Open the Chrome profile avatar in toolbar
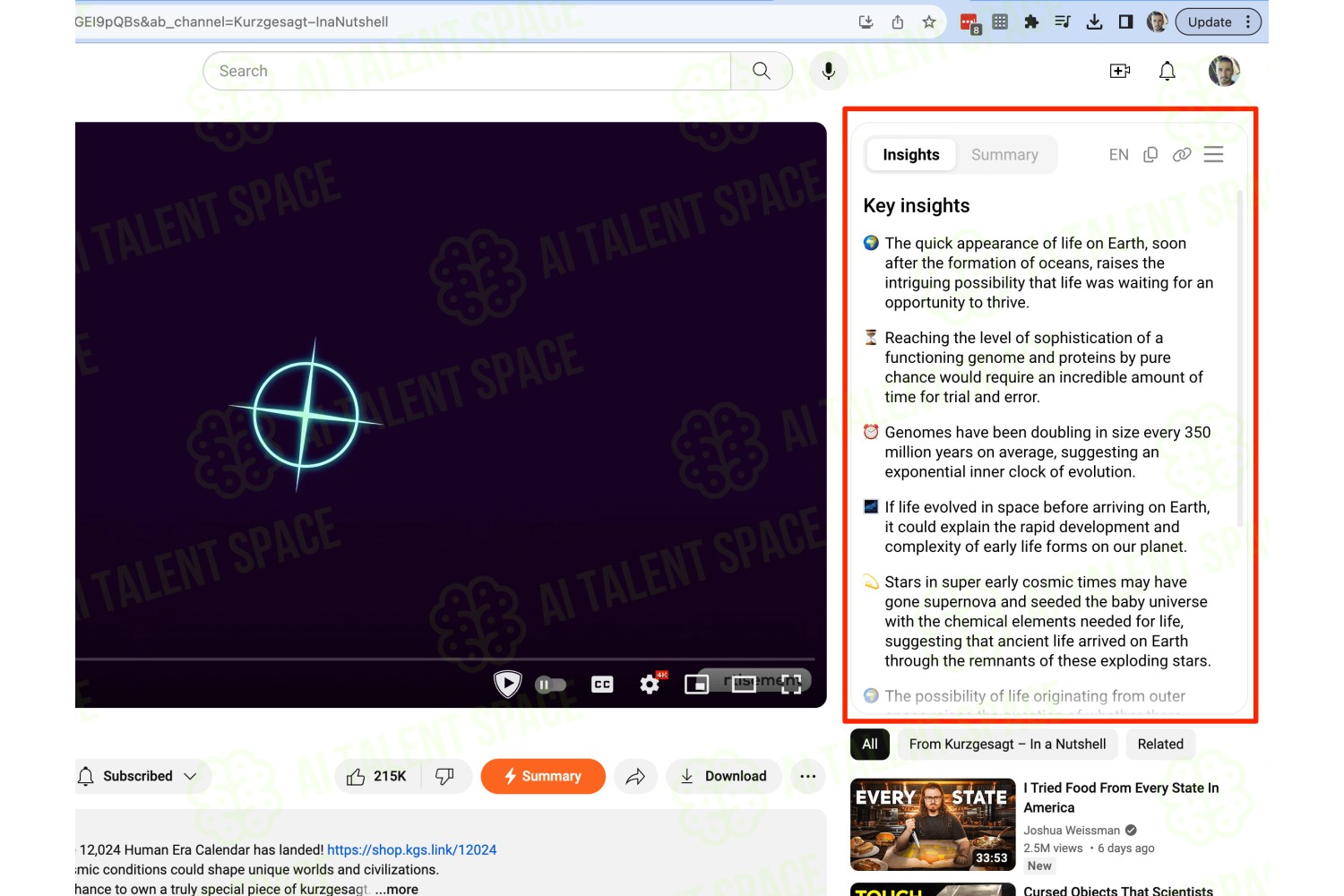This screenshot has width=1344, height=896. point(1157,22)
